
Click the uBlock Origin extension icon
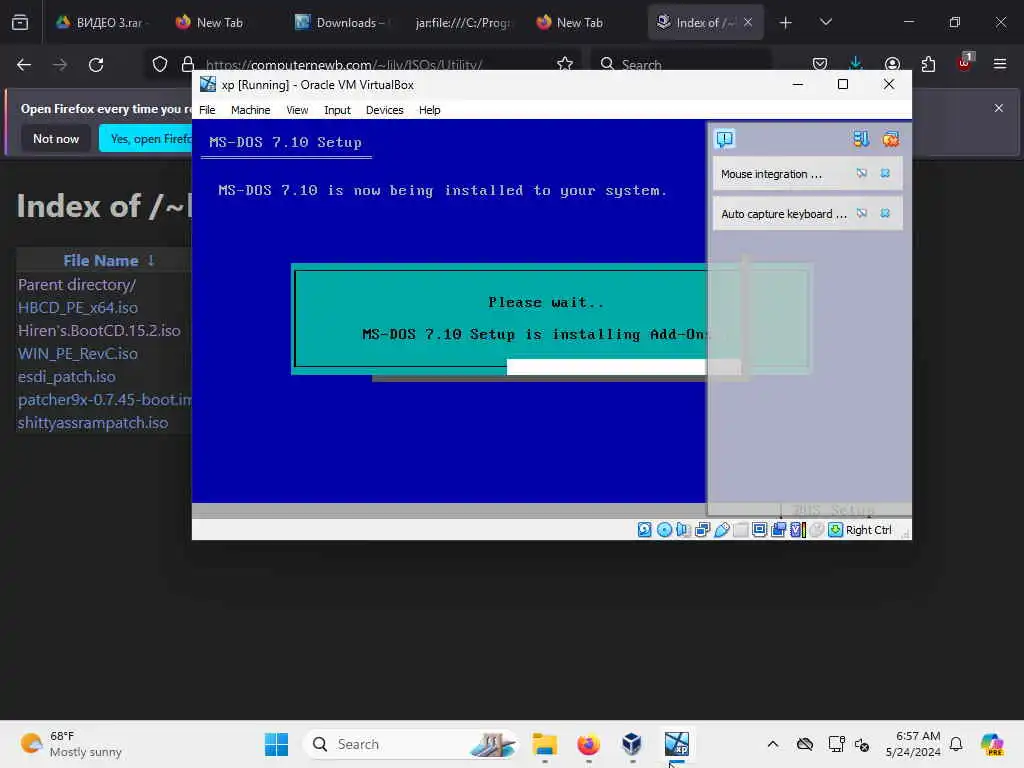pyautogui.click(x=965, y=63)
